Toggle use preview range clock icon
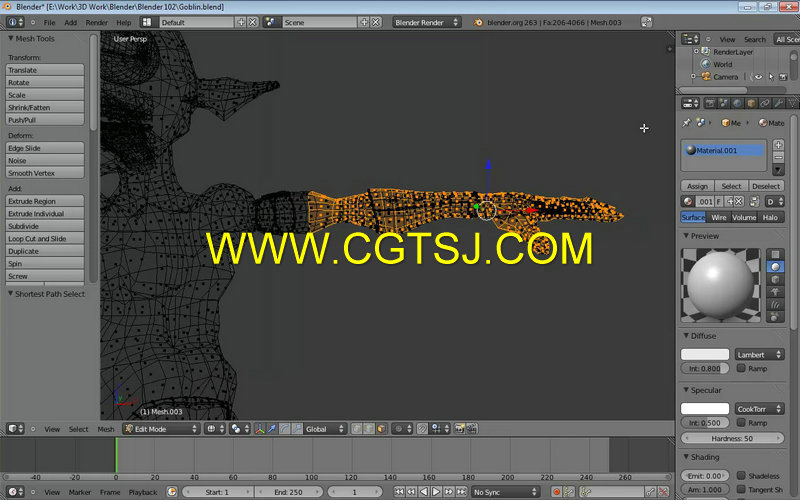 [x=172, y=492]
